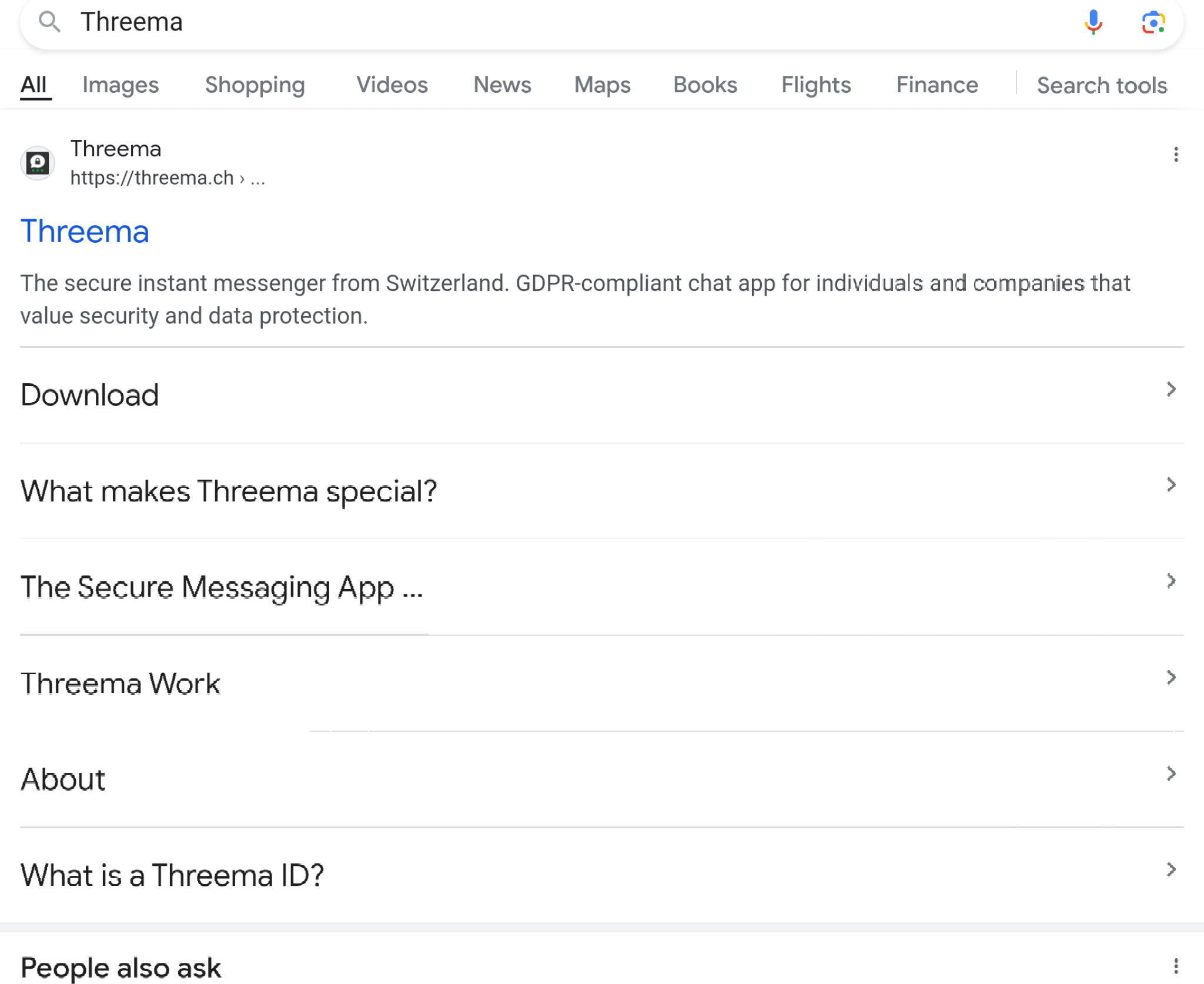Open the Shopping results tab
Screen dimensions: 1204x984
click(255, 85)
